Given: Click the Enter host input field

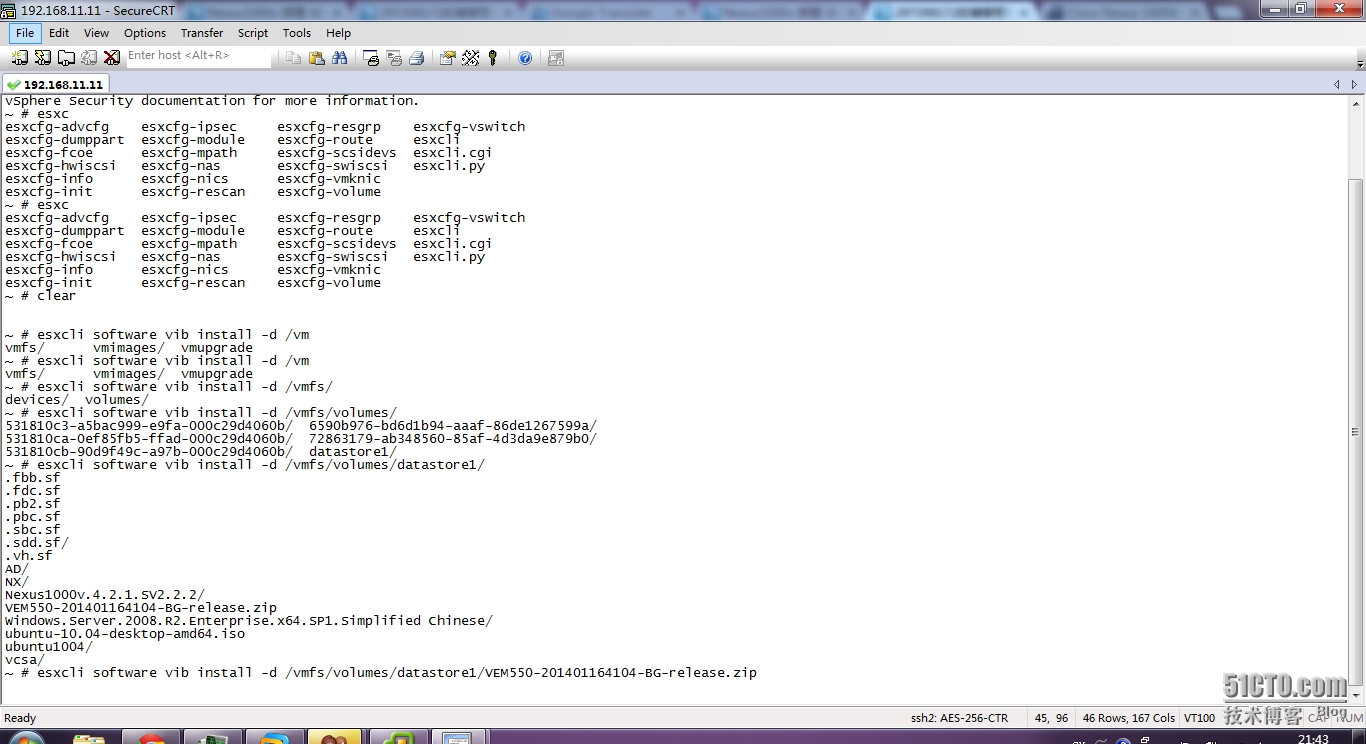Looking at the screenshot, I should click(198, 57).
